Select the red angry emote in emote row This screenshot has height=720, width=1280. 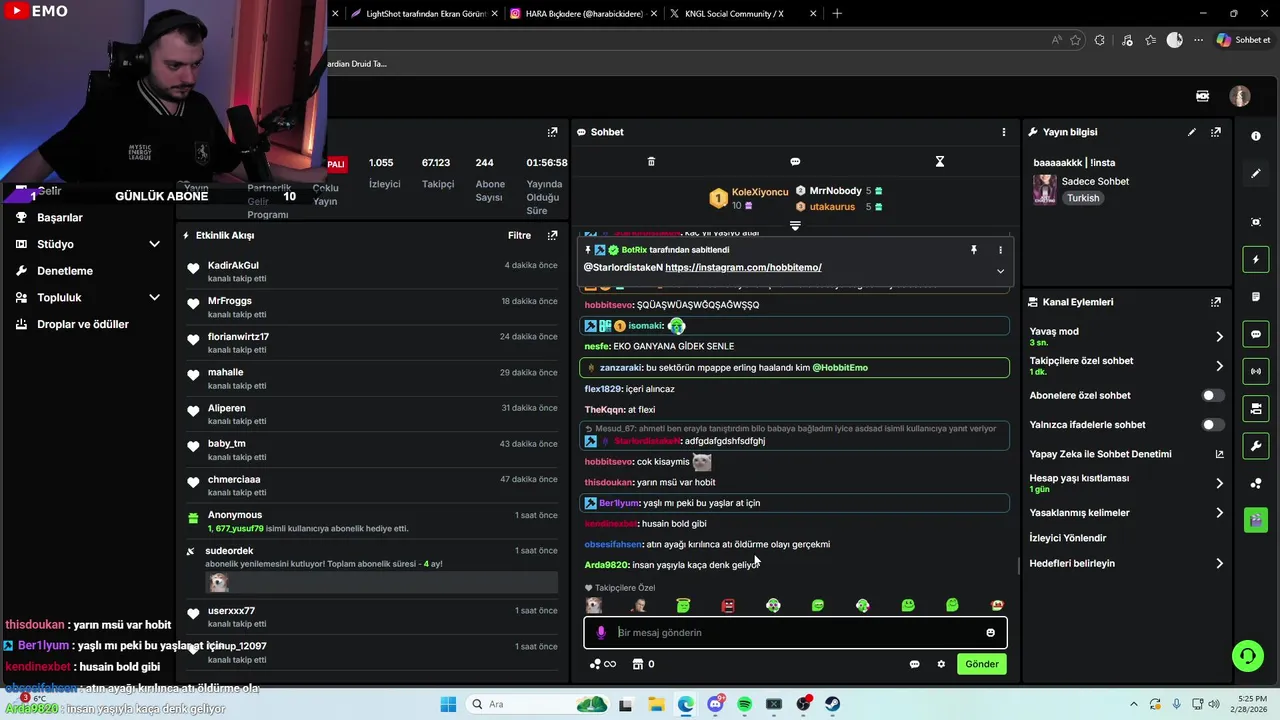pos(728,606)
